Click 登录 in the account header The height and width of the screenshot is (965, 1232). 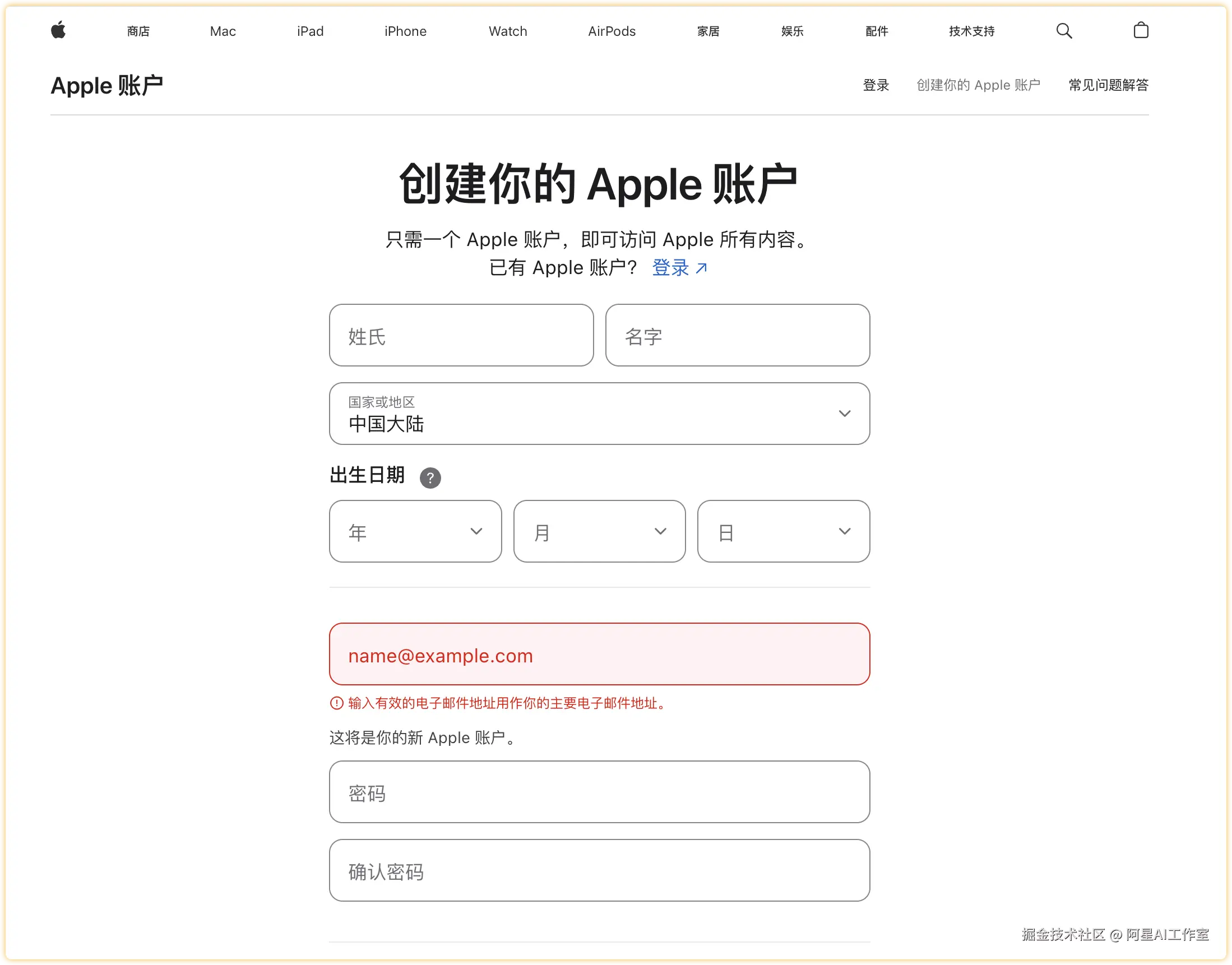coord(876,85)
